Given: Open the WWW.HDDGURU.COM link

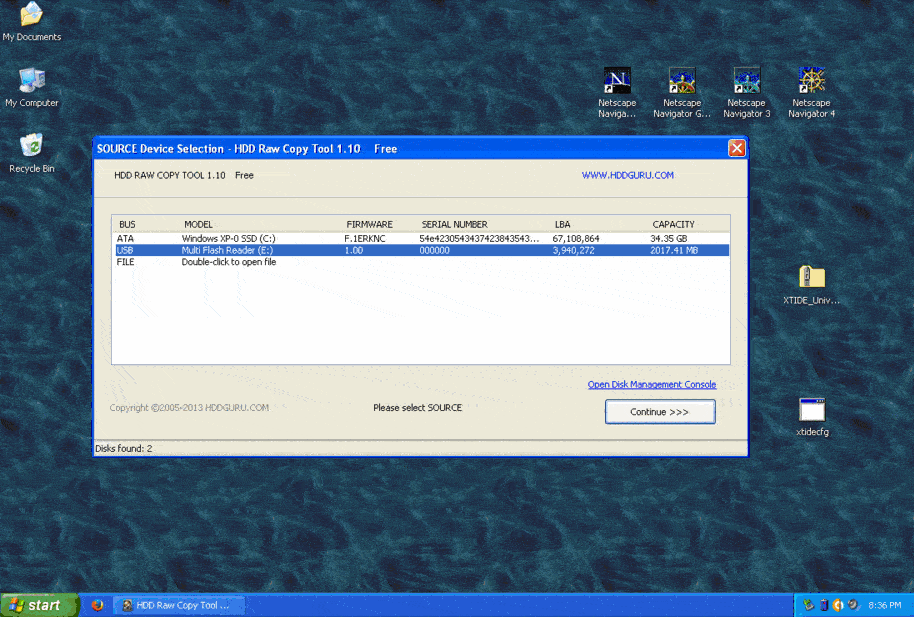Looking at the screenshot, I should (627, 175).
